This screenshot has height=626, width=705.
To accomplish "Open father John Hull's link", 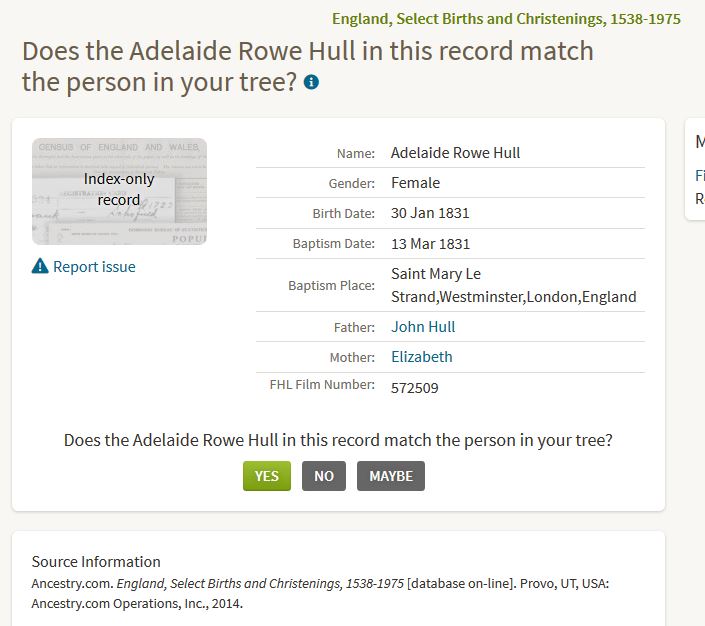I will pyautogui.click(x=423, y=327).
